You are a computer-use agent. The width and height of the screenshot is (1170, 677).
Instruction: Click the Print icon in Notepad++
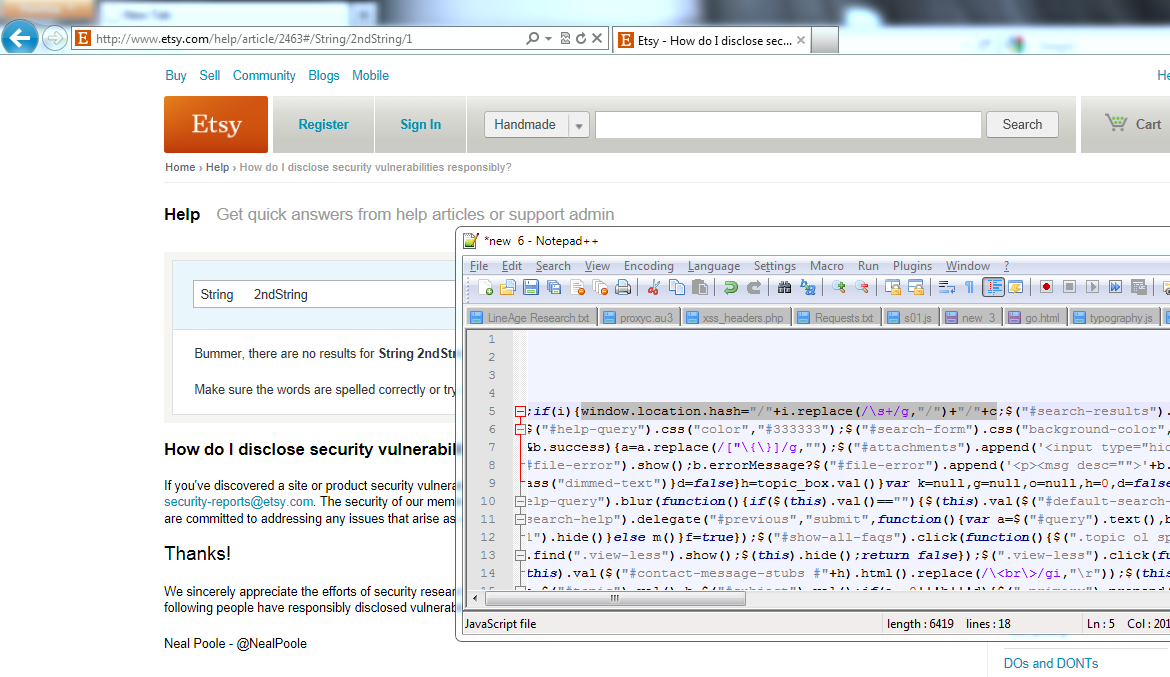(x=623, y=287)
